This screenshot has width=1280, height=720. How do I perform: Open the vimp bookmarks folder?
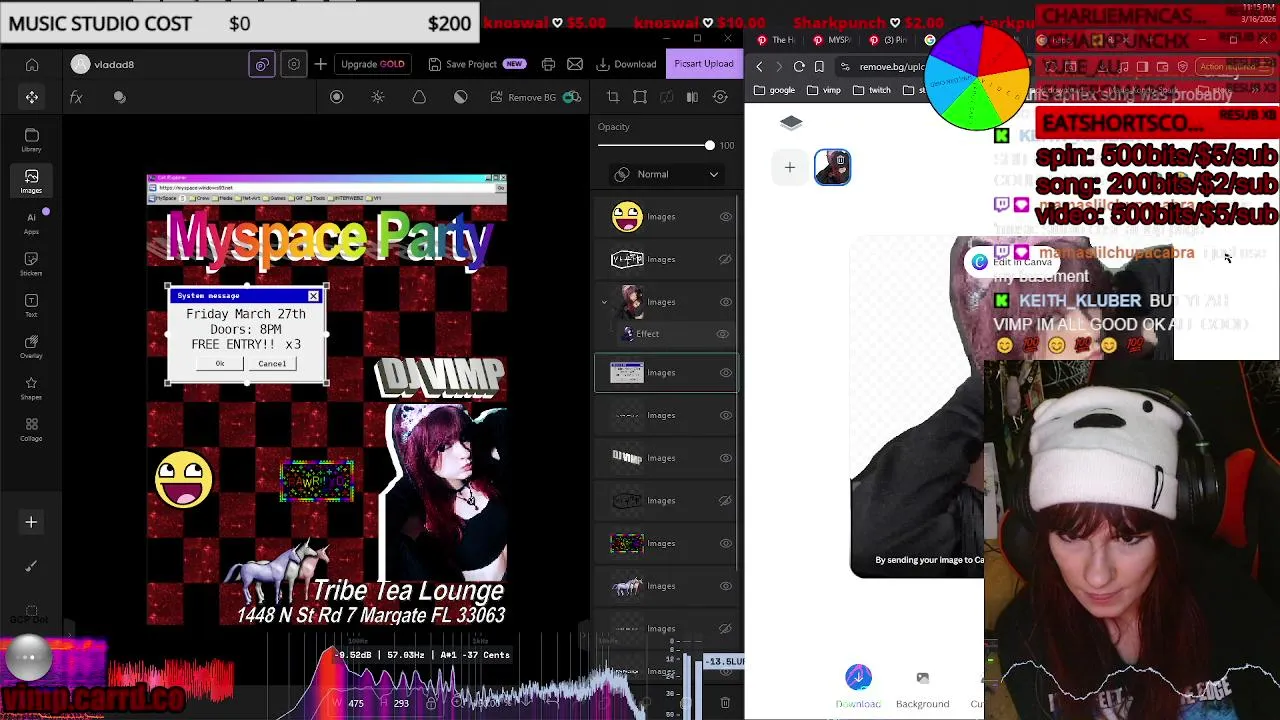[x=825, y=90]
